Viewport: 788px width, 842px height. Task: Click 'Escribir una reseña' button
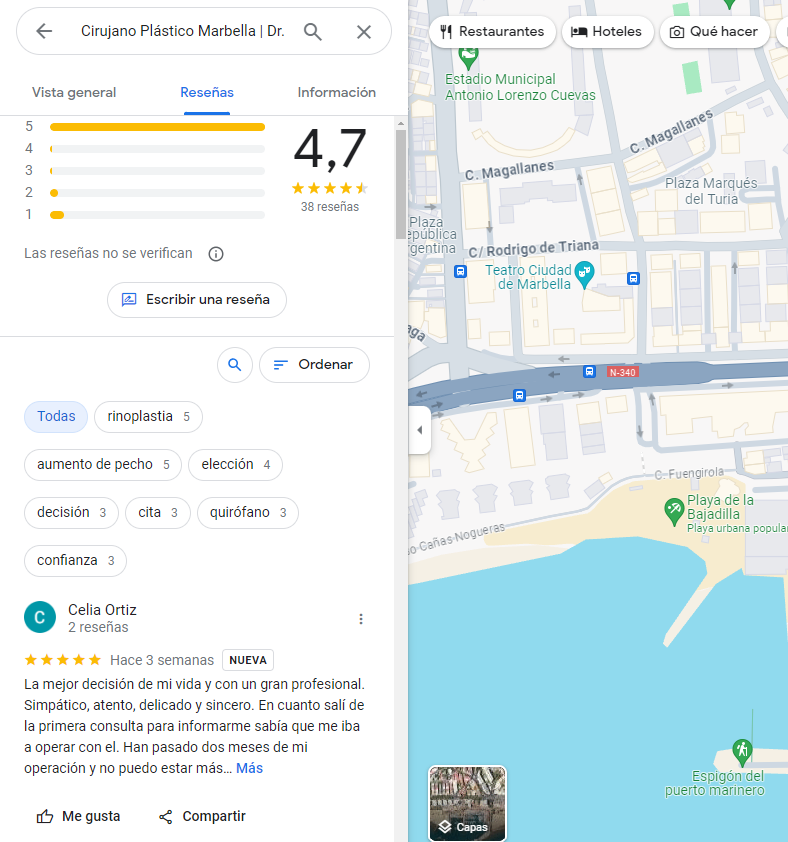point(196,300)
